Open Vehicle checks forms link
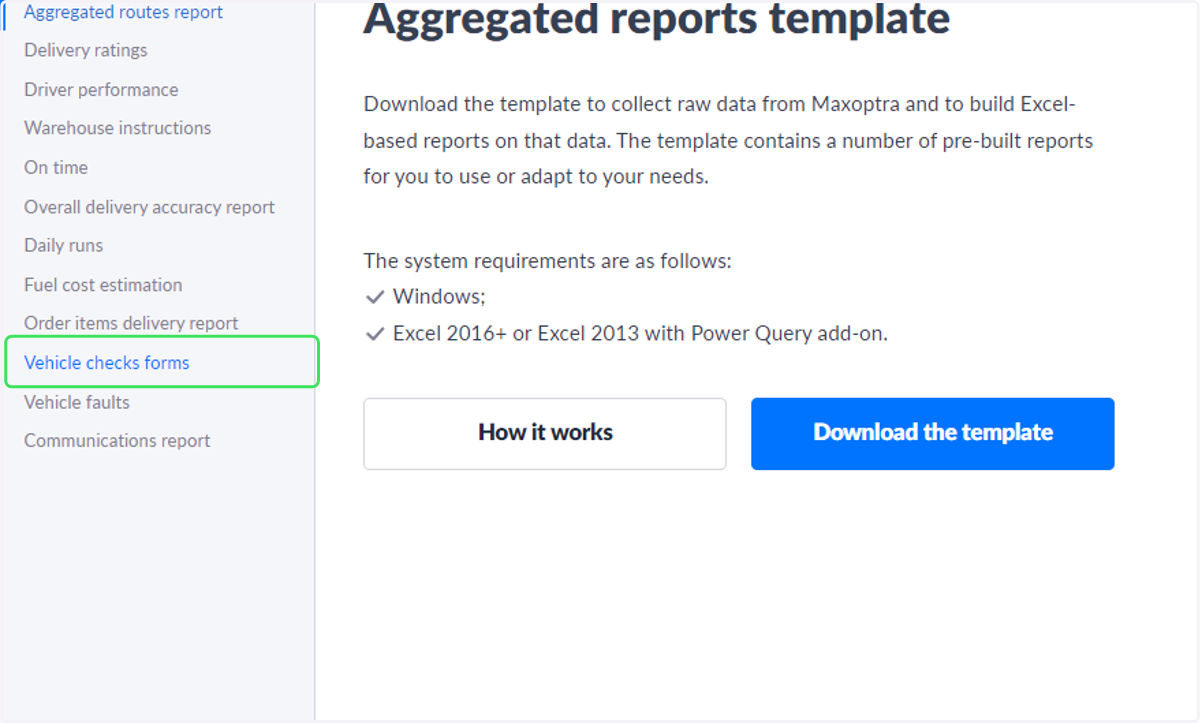This screenshot has width=1200, height=723. click(107, 362)
